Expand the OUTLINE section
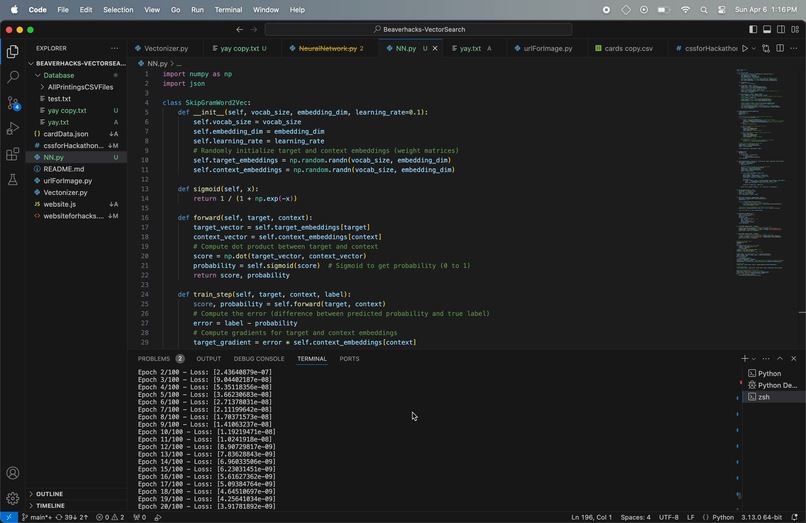 tap(77, 494)
